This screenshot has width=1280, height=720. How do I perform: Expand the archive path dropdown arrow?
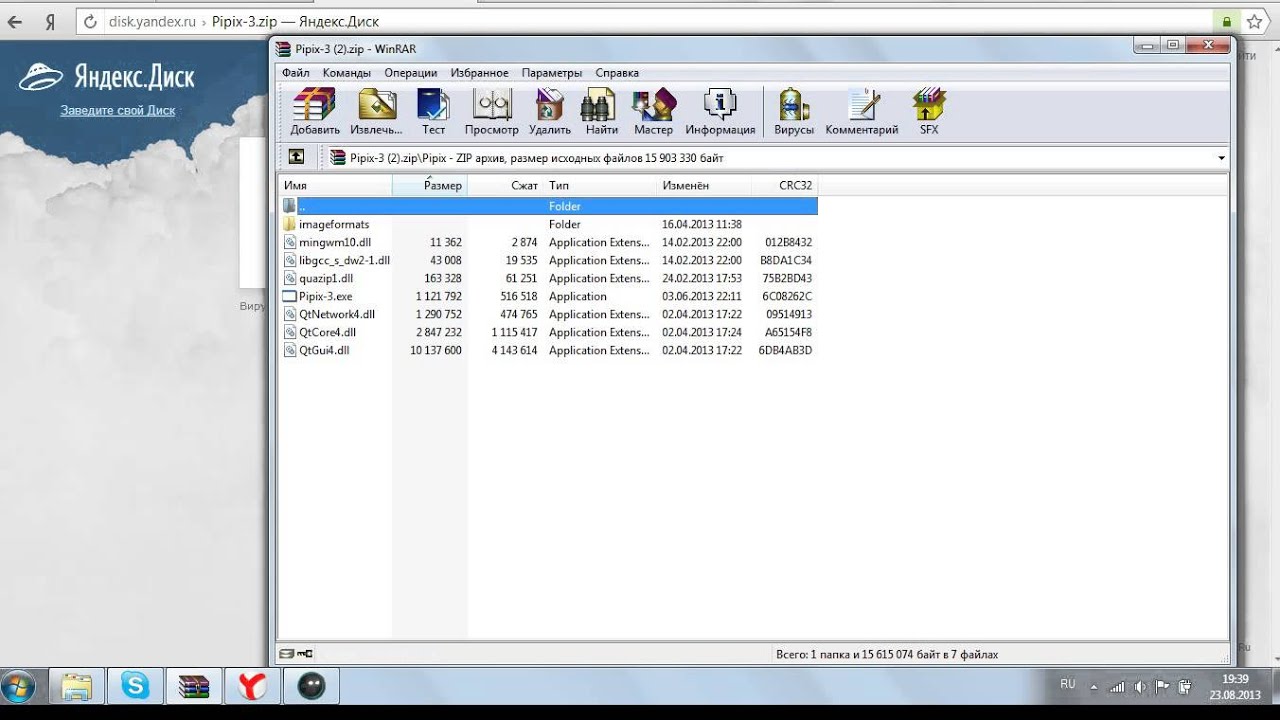click(x=1221, y=158)
